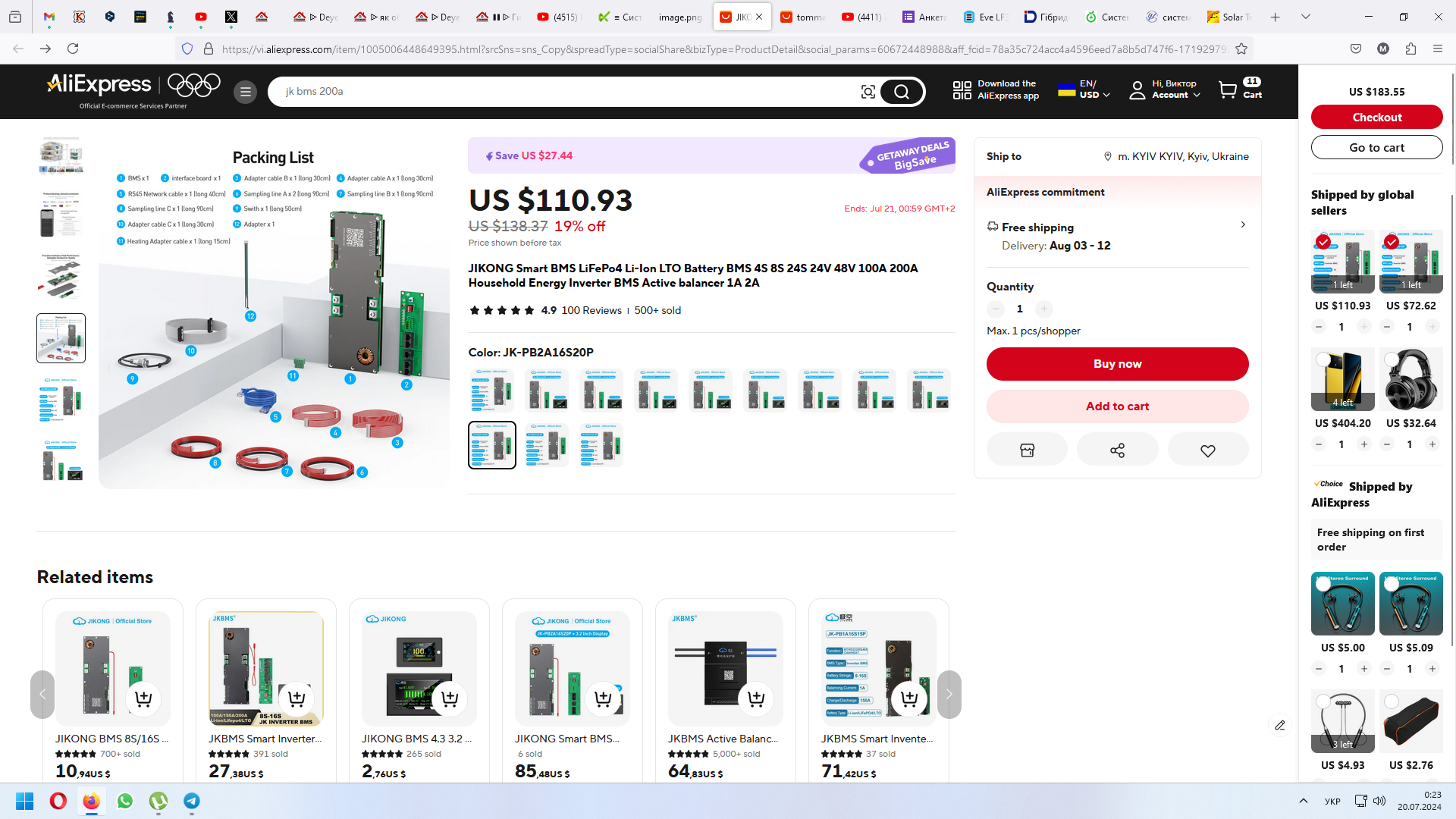Open the store icon button
Screen dimensions: 1456x819
click(x=1027, y=450)
